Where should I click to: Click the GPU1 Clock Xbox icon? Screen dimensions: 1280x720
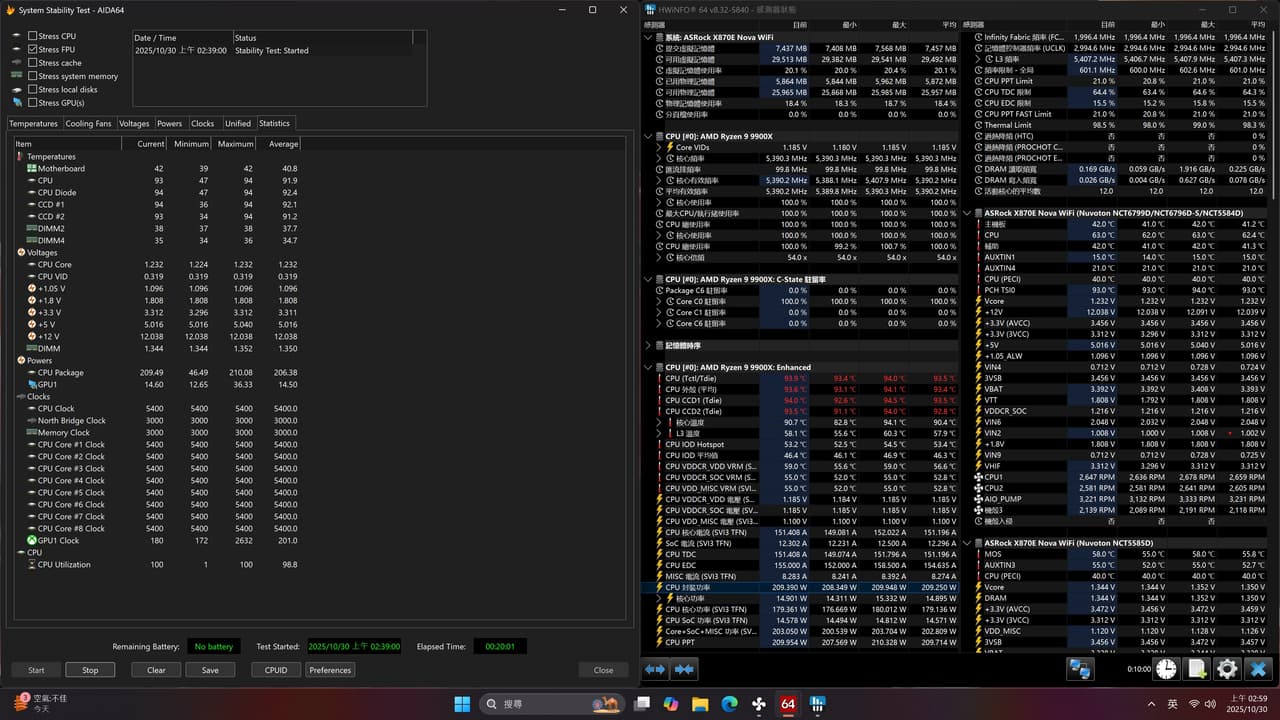click(31, 541)
